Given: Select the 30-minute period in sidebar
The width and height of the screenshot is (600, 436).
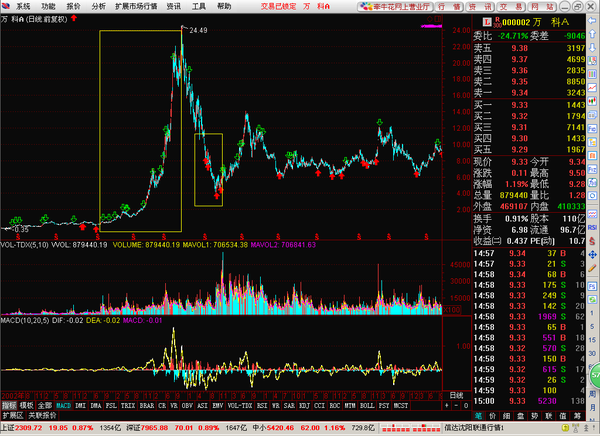Looking at the screenshot, I should tap(592, 353).
